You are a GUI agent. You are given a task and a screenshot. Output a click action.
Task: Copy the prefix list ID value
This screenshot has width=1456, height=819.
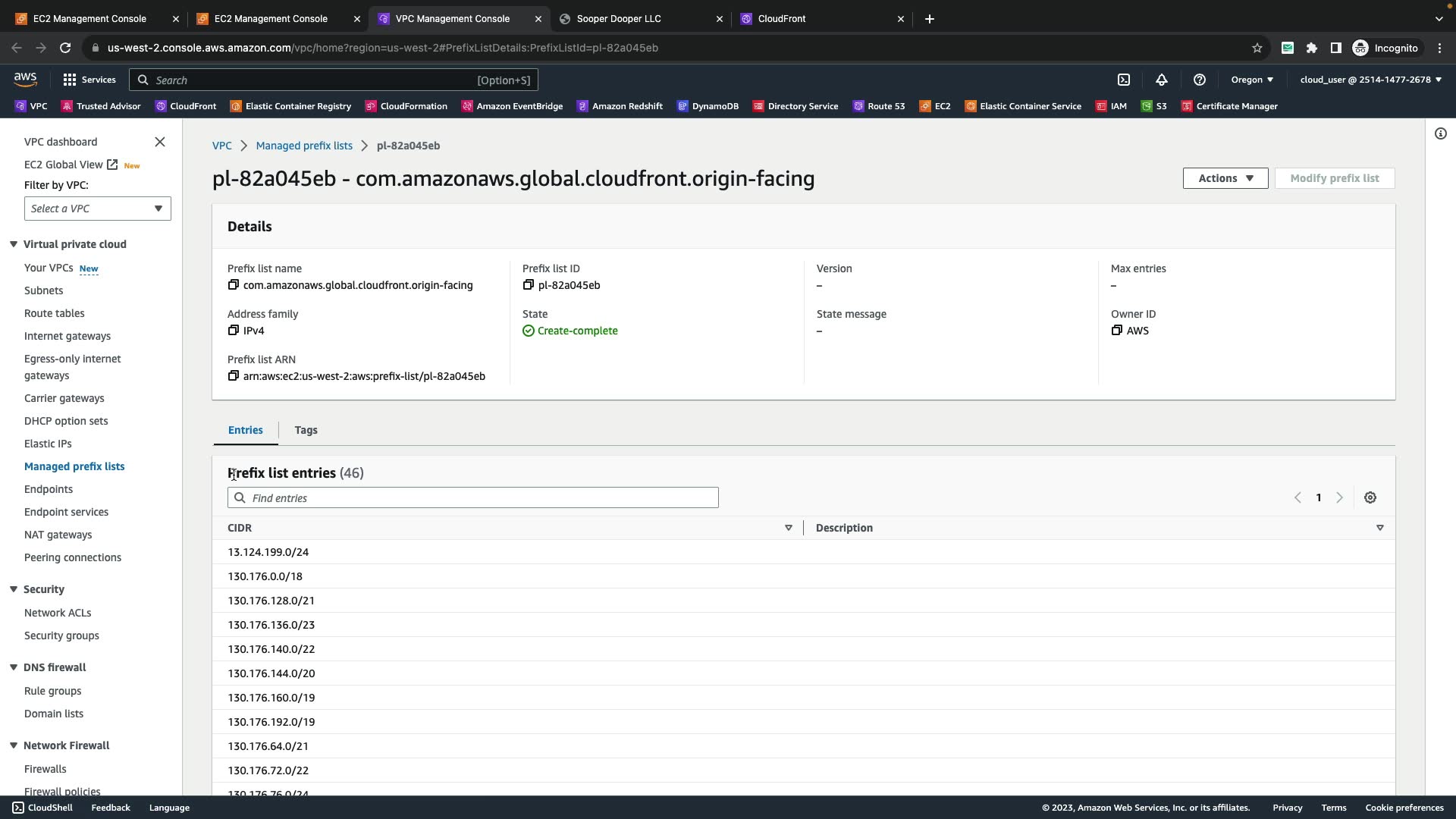[x=529, y=285]
